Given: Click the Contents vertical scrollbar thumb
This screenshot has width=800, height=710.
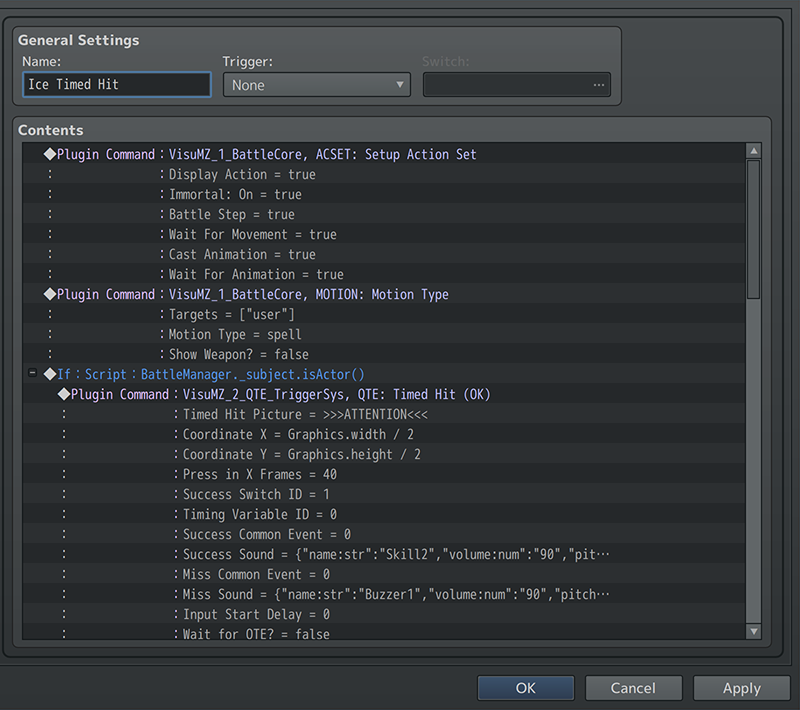Looking at the screenshot, I should [x=753, y=230].
